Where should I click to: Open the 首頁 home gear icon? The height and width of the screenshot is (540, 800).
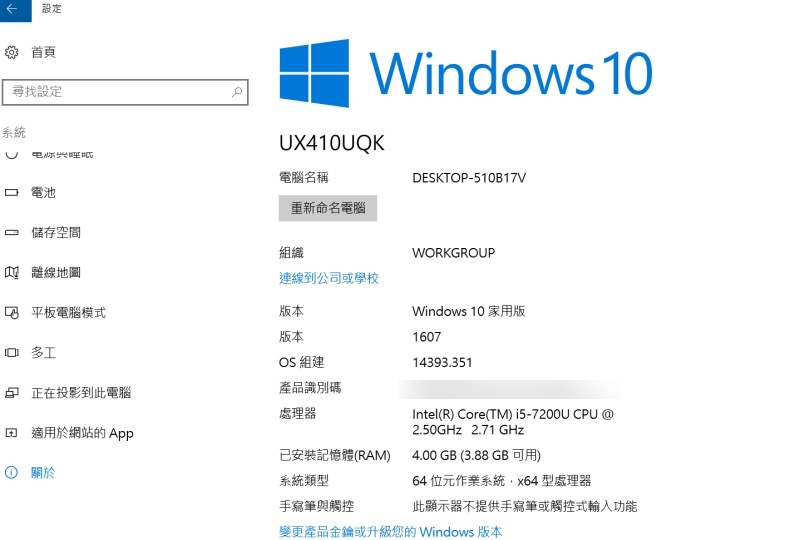tap(12, 52)
